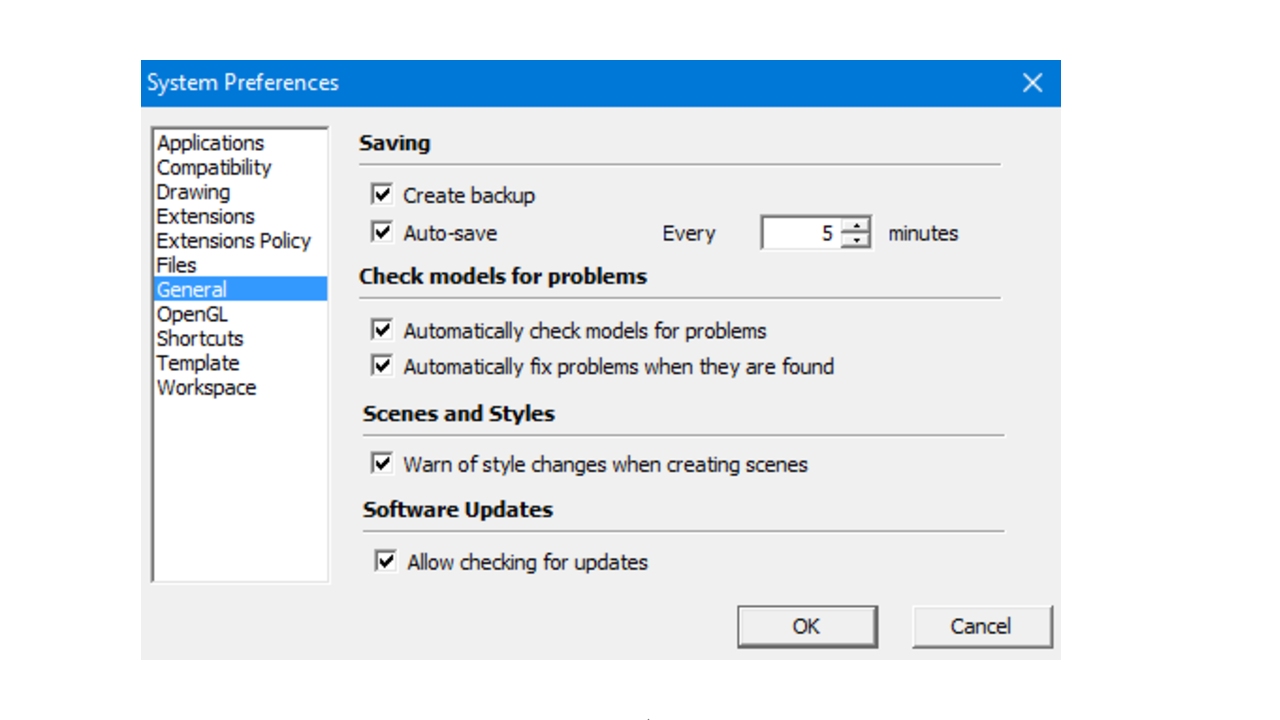Click the auto-save minutes input field
The width and height of the screenshot is (1280, 720).
click(x=801, y=233)
